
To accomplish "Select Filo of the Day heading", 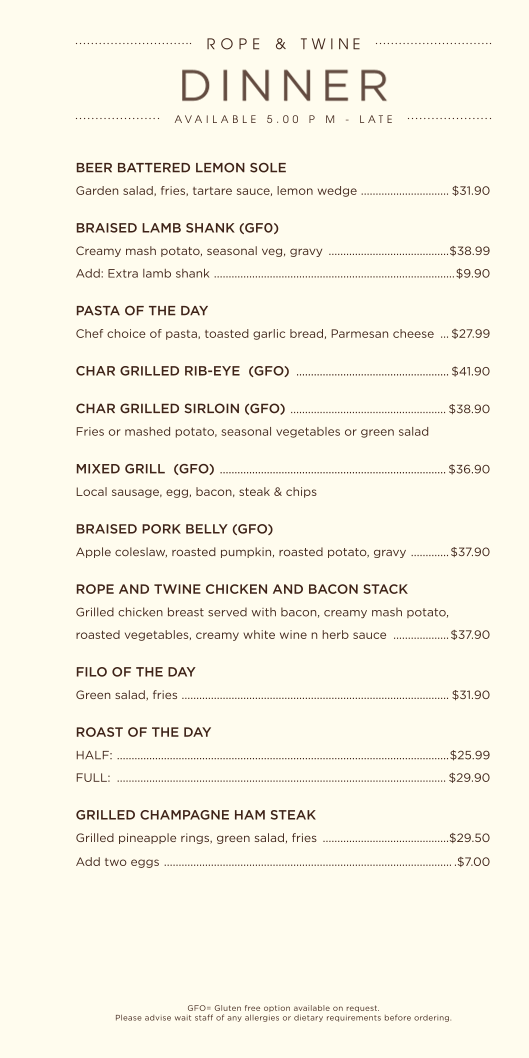I will tap(136, 672).
